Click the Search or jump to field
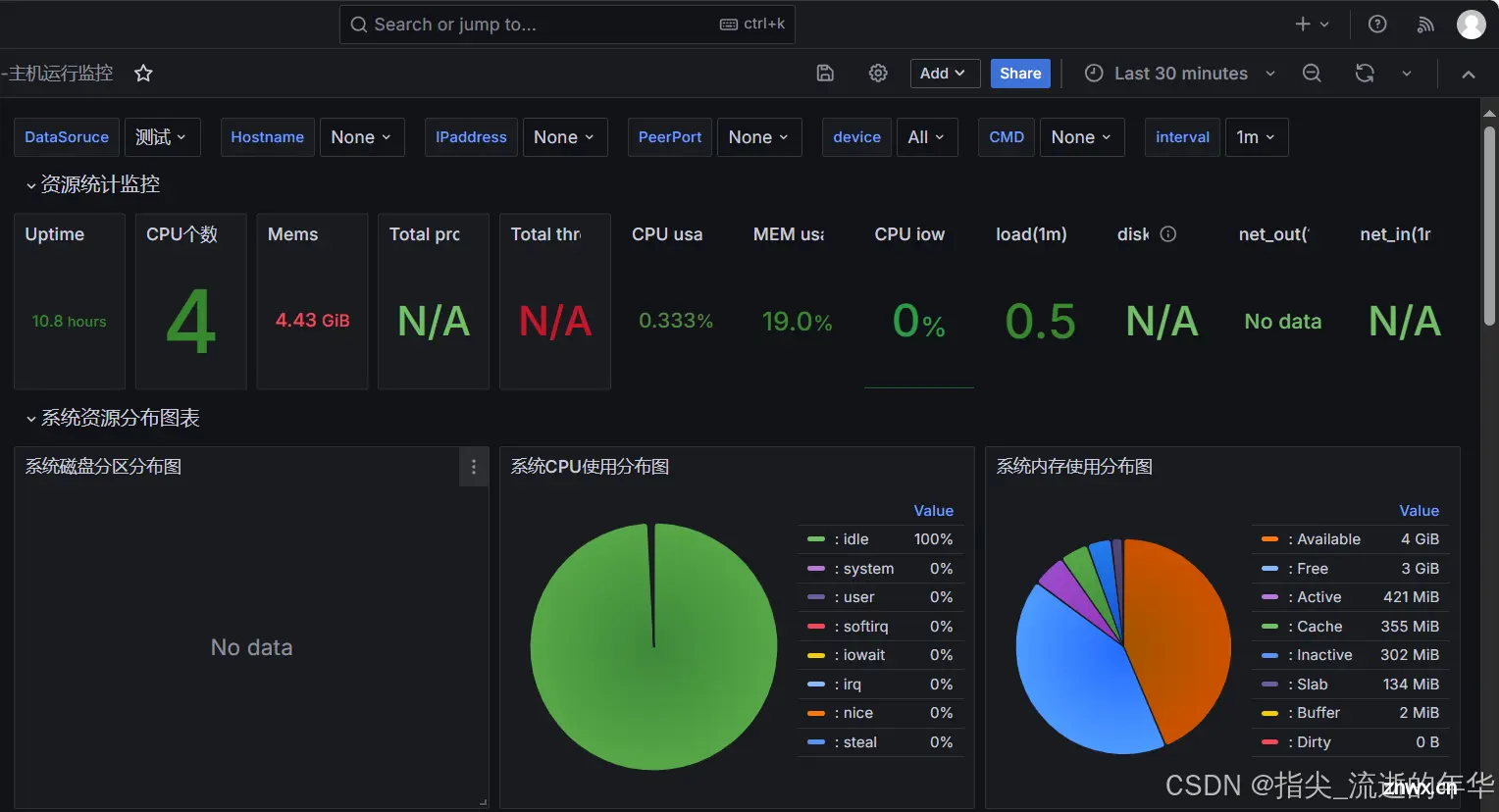 pos(567,25)
